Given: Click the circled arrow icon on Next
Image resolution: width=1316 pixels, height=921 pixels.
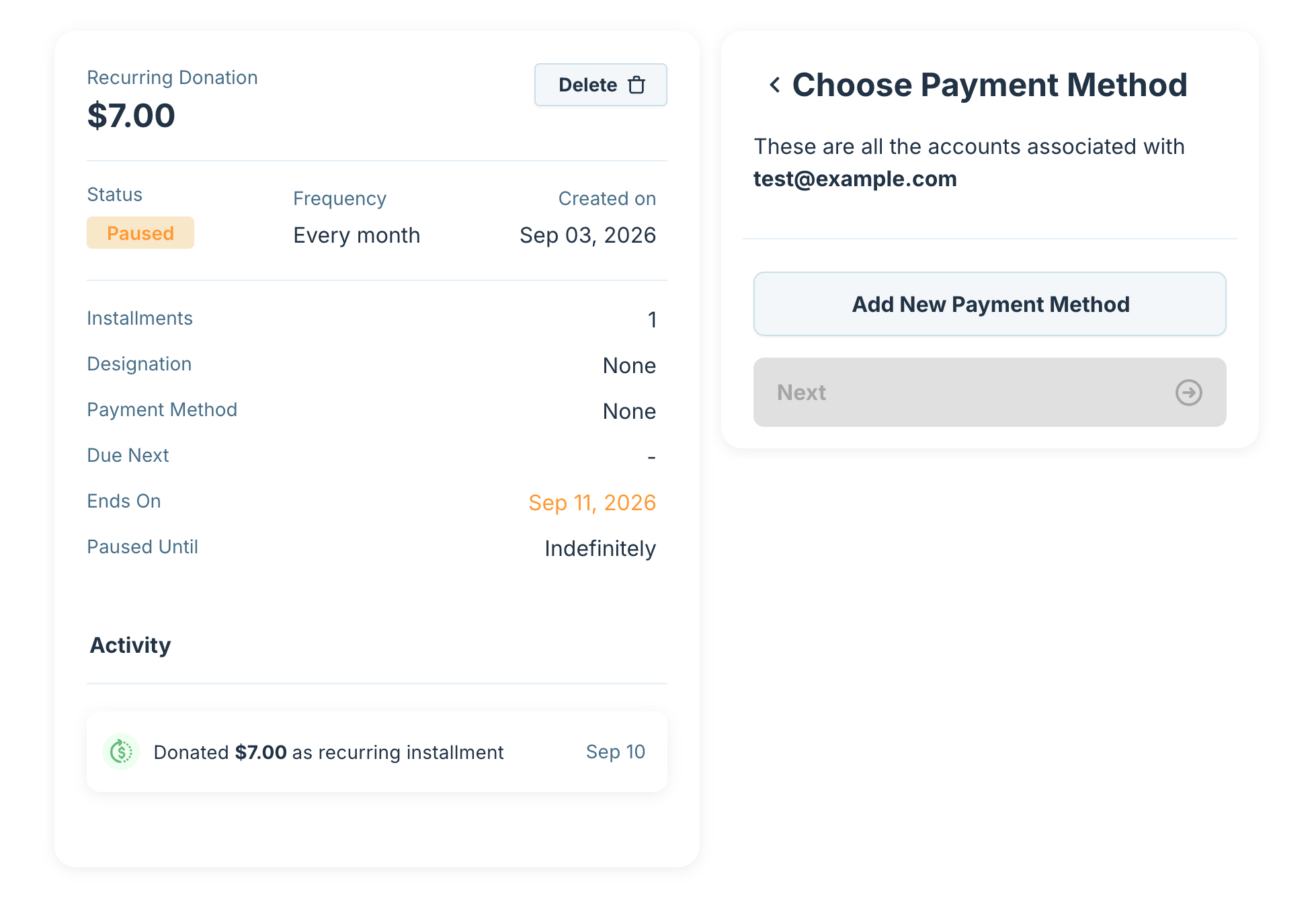Looking at the screenshot, I should [1188, 393].
